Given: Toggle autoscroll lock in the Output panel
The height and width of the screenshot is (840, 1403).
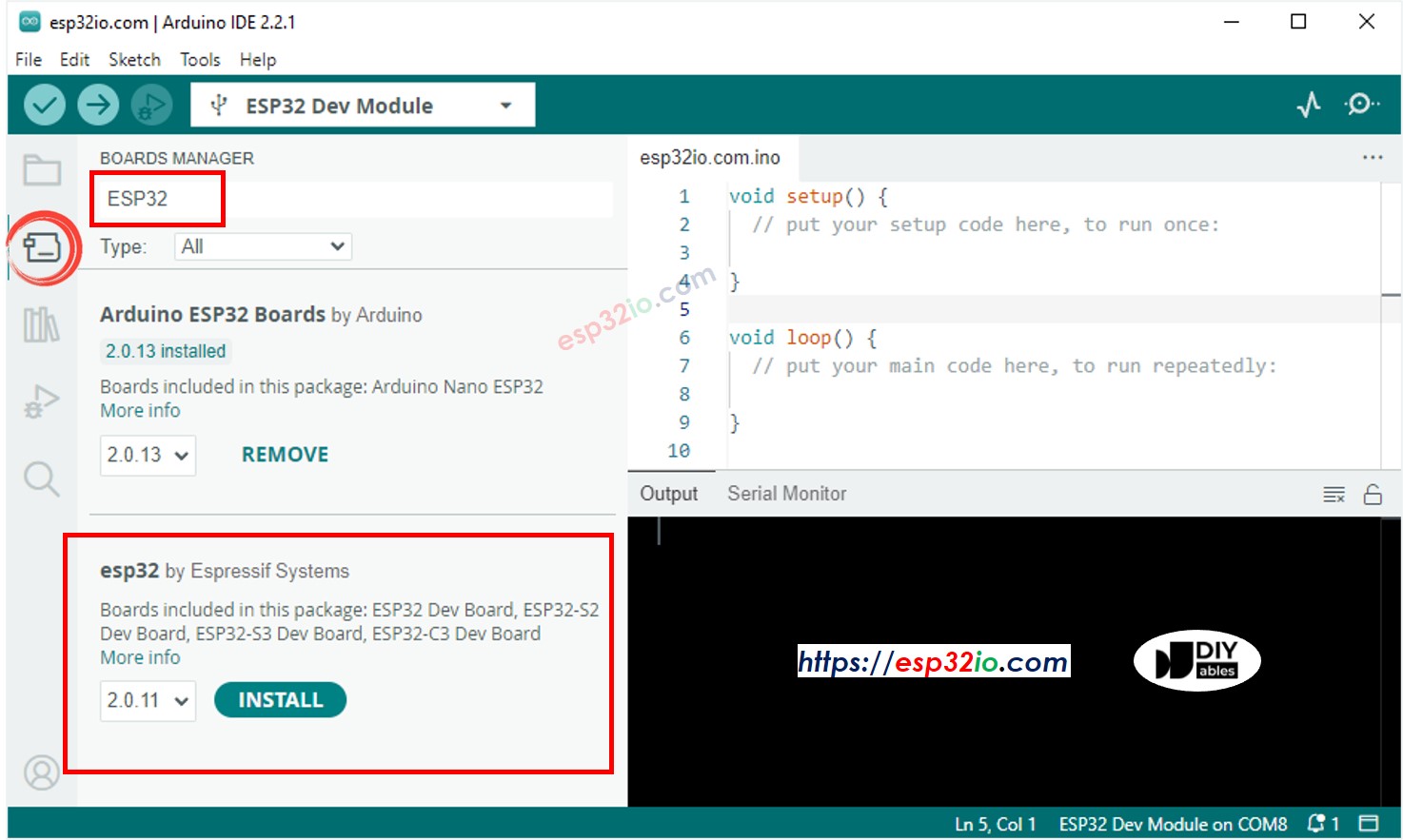Looking at the screenshot, I should (1374, 494).
